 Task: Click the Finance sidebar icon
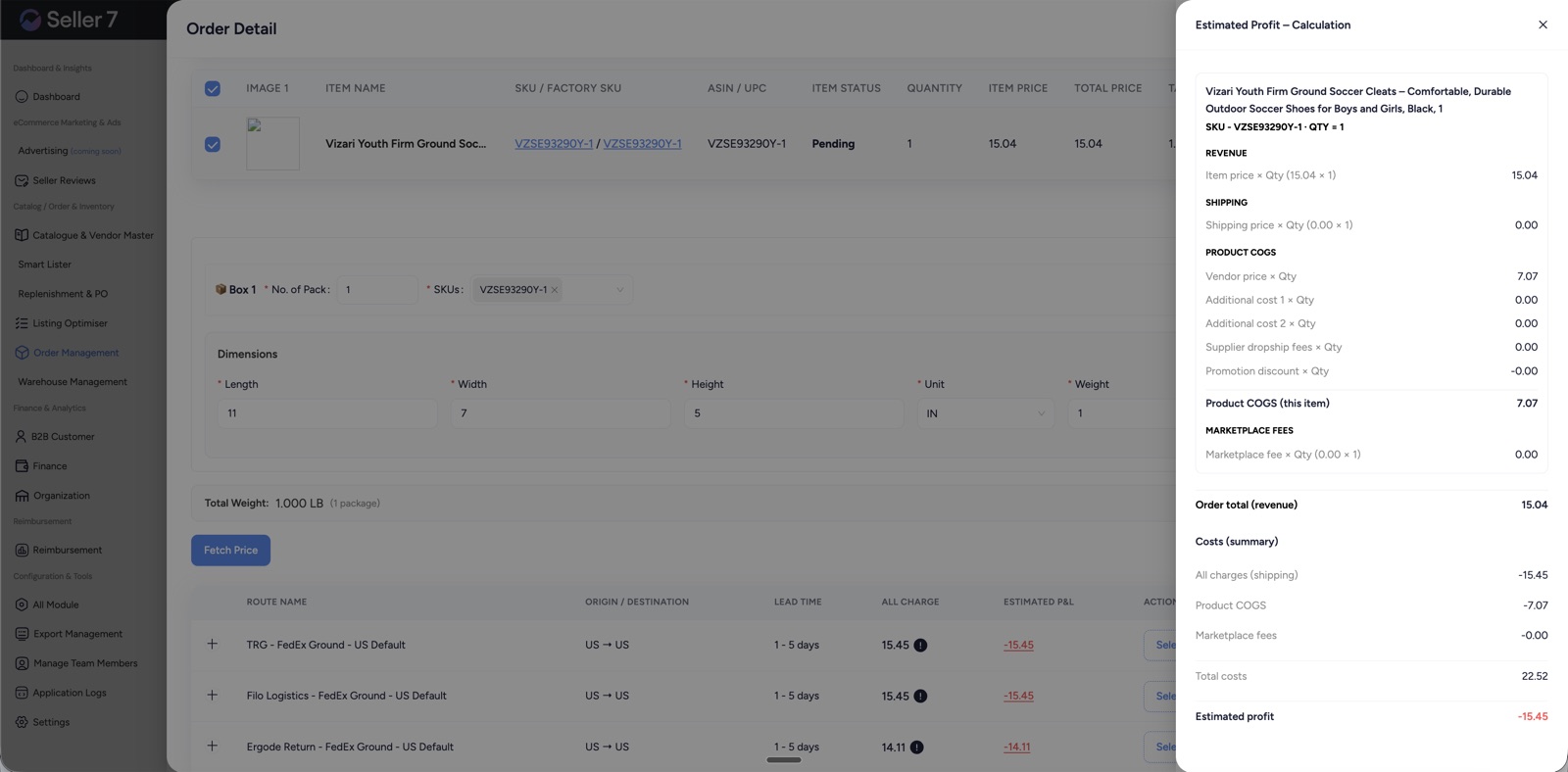click(22, 466)
